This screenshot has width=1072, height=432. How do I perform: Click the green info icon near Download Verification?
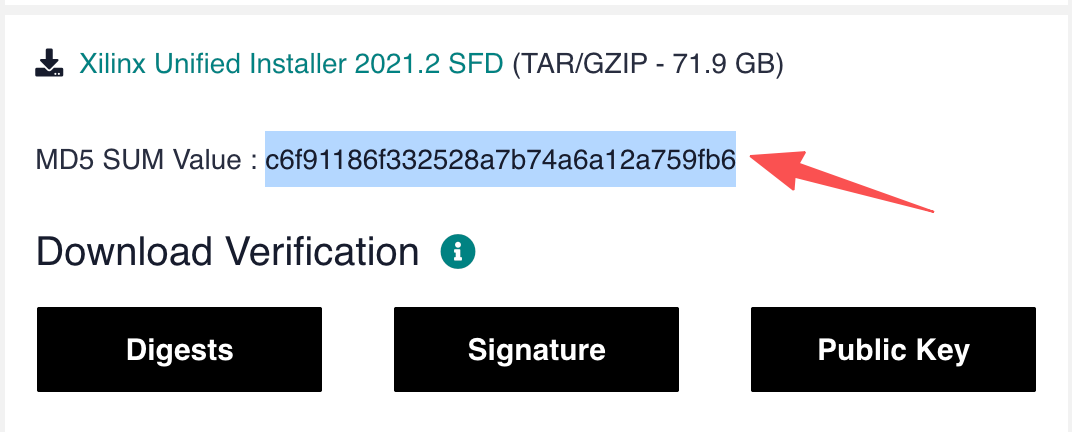(x=458, y=252)
